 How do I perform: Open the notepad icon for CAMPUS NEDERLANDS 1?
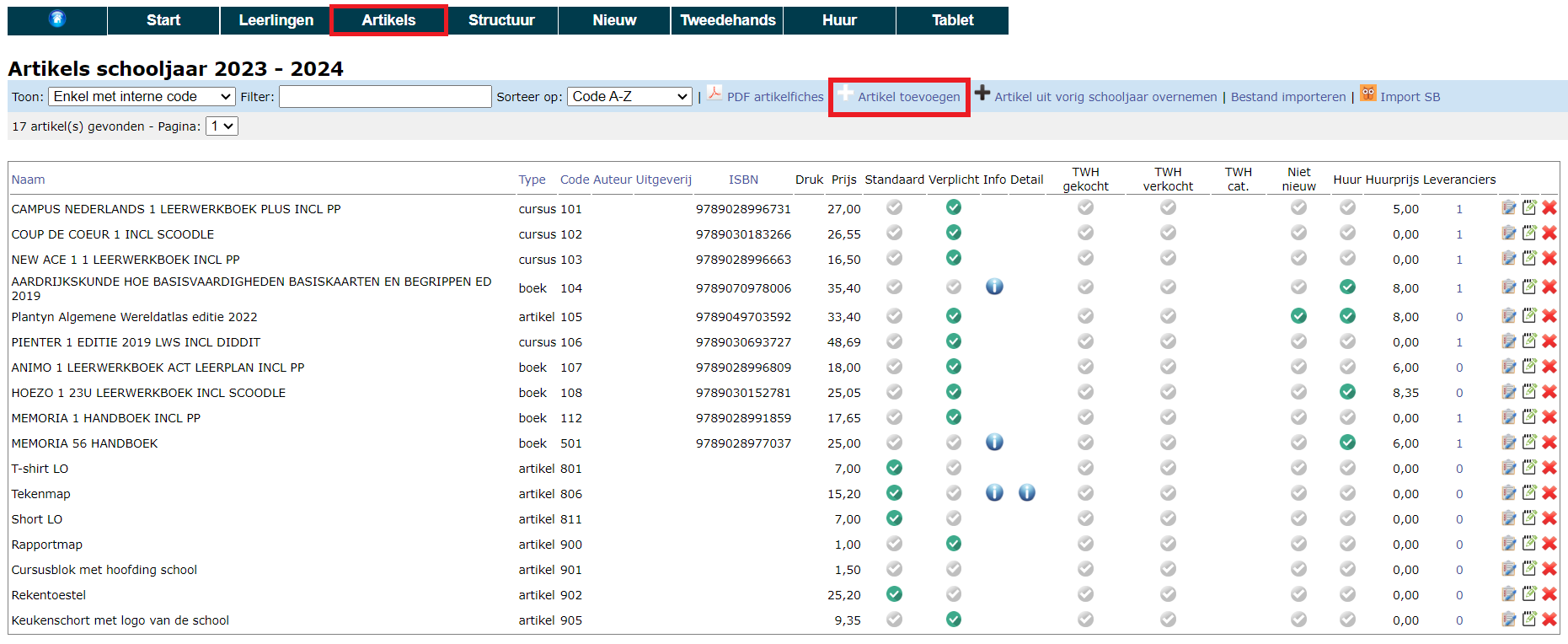tap(1529, 207)
